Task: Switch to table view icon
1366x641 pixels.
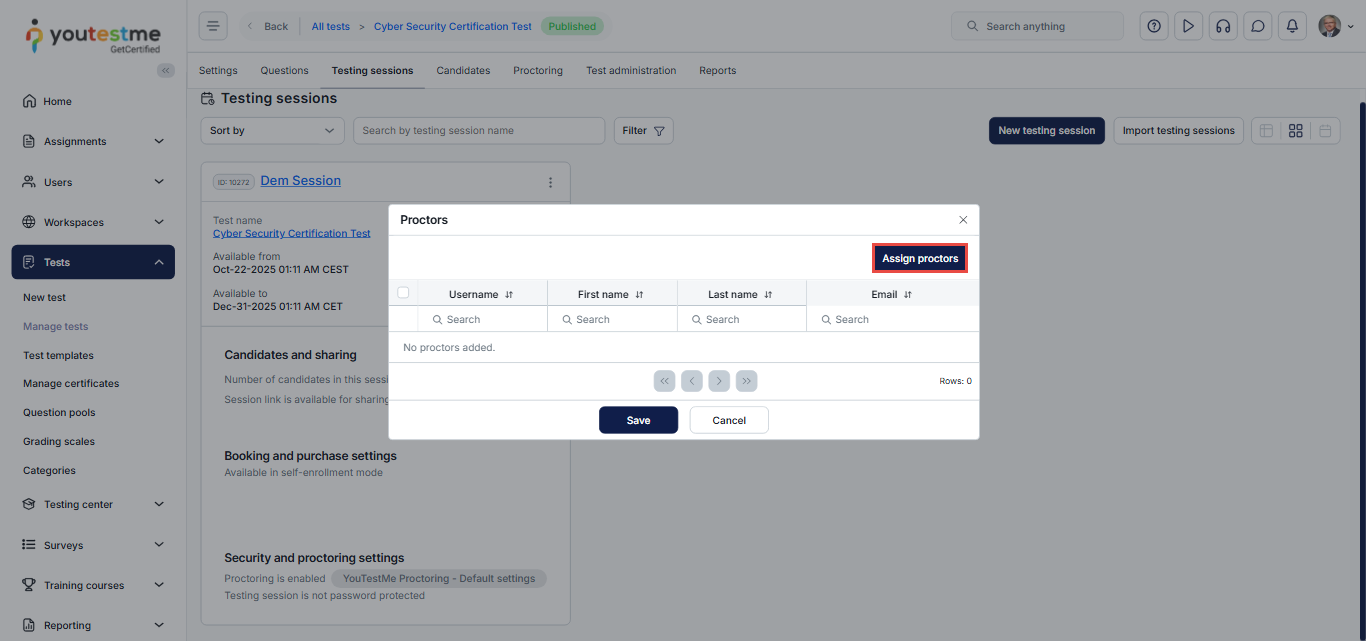Action: point(1266,131)
